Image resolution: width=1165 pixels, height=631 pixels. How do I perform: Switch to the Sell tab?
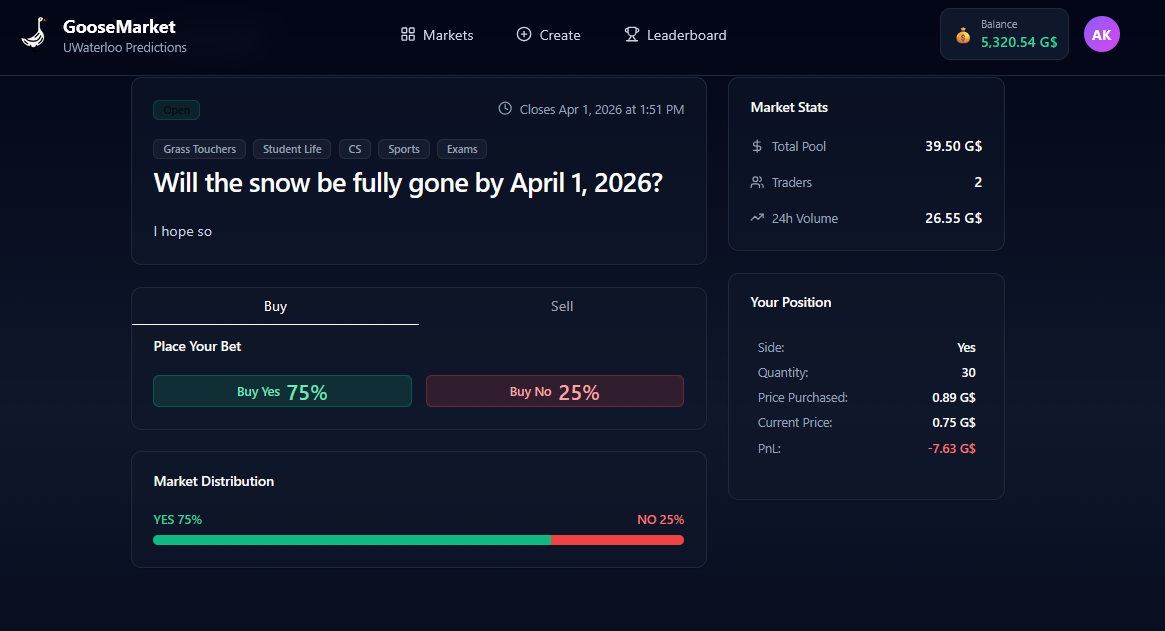562,306
